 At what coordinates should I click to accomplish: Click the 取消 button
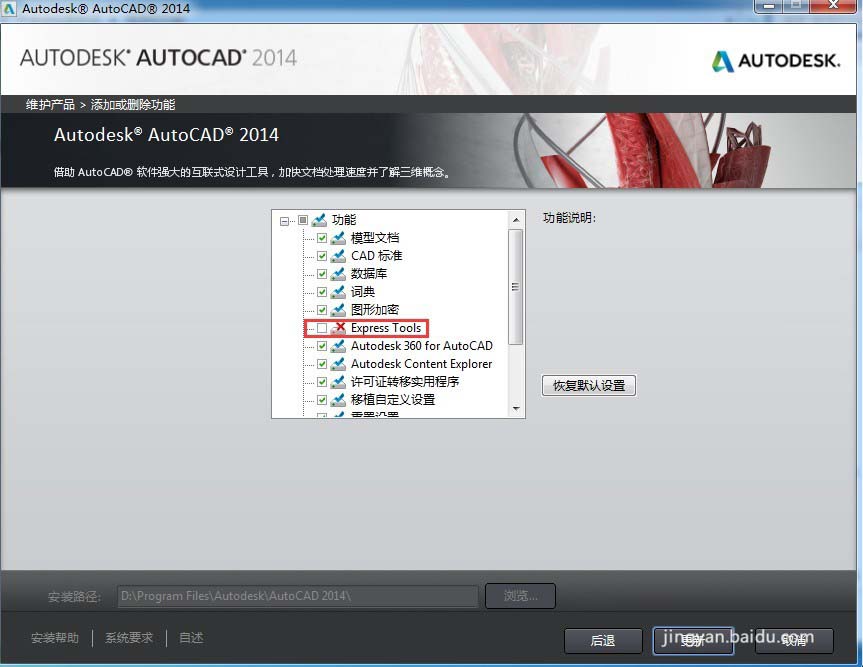pos(794,641)
